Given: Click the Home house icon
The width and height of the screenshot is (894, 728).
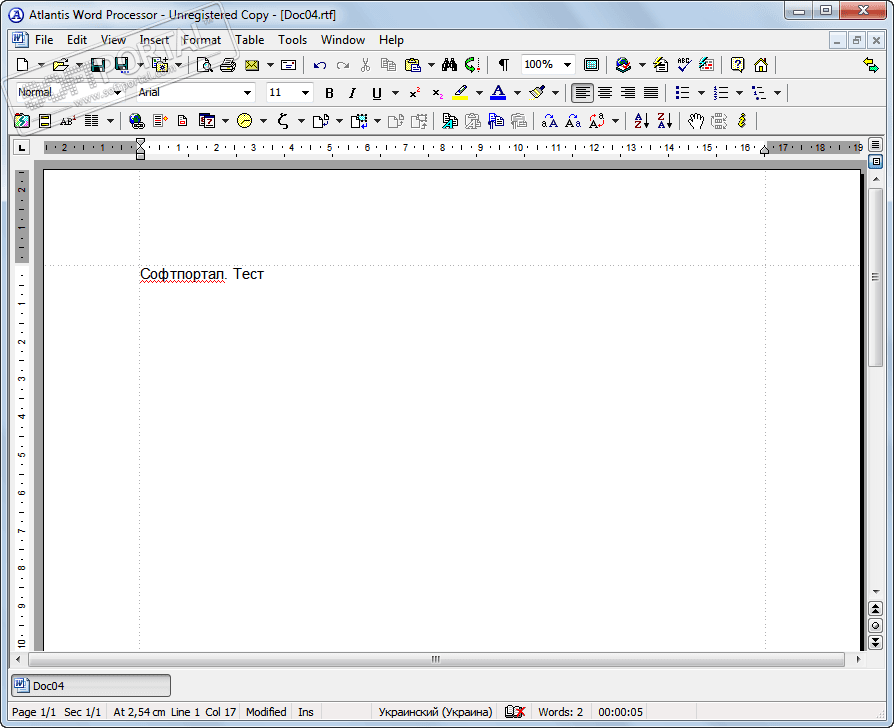Looking at the screenshot, I should pos(761,65).
